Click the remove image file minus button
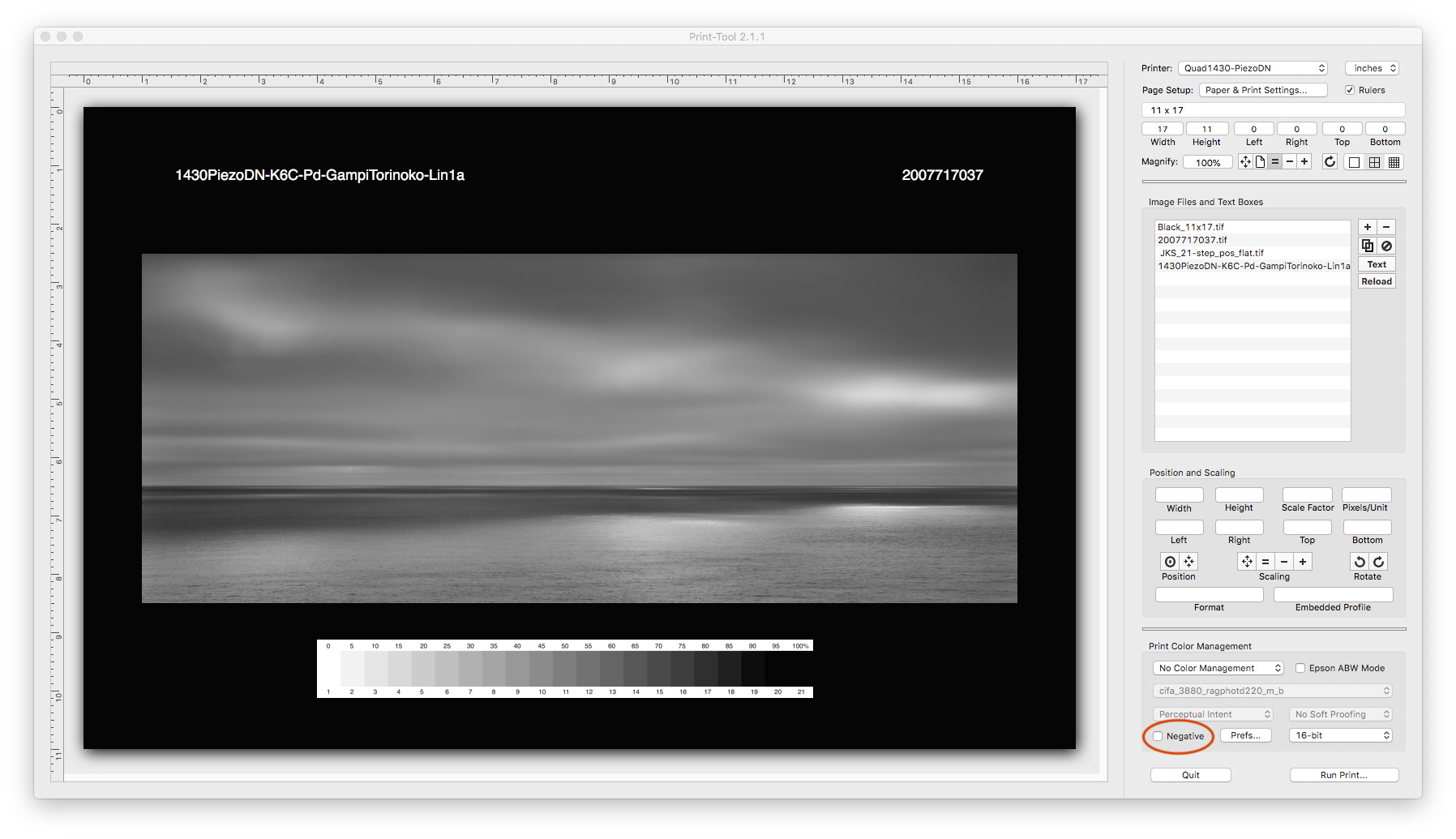The height and width of the screenshot is (839, 1456). click(1386, 227)
